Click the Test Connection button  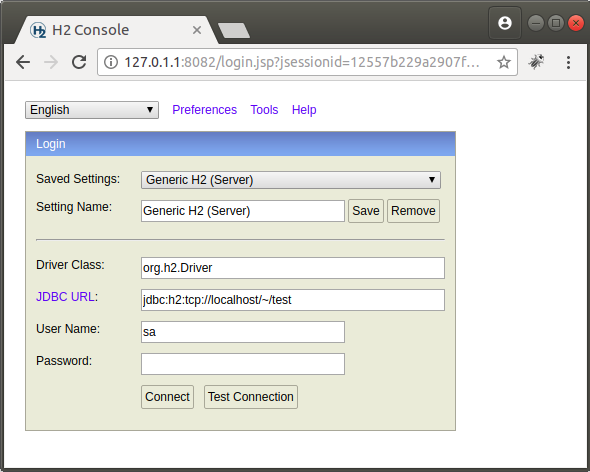point(251,397)
